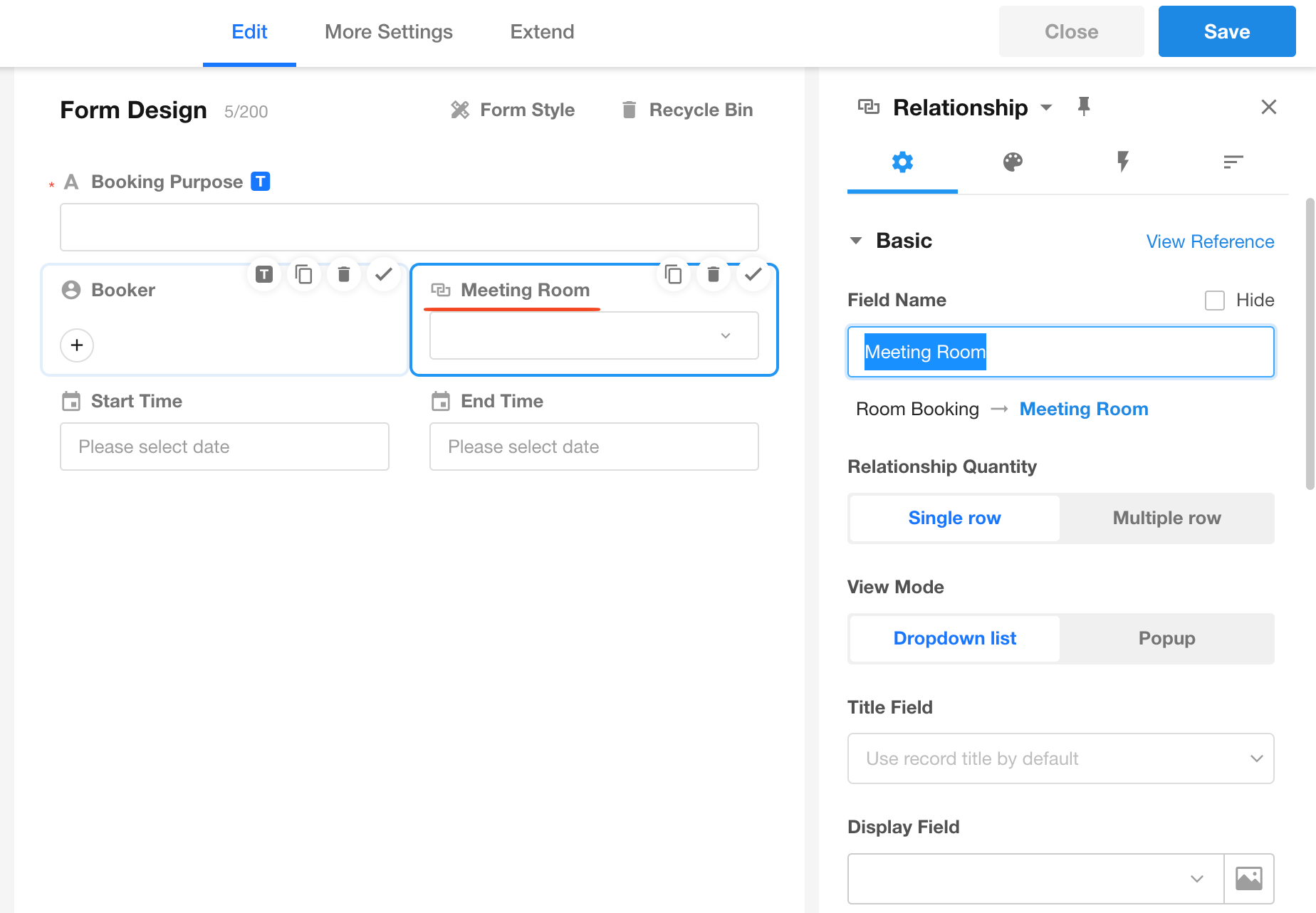Image resolution: width=1316 pixels, height=913 pixels.
Task: Open the Extend tab
Action: click(x=542, y=32)
